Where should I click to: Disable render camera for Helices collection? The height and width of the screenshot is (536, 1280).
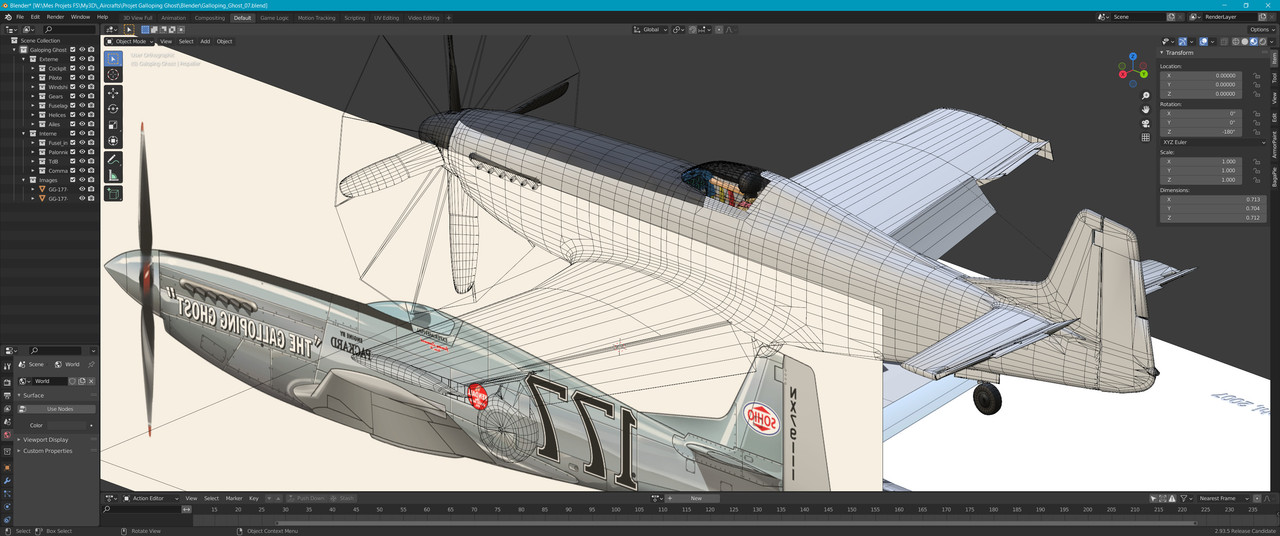click(91, 115)
